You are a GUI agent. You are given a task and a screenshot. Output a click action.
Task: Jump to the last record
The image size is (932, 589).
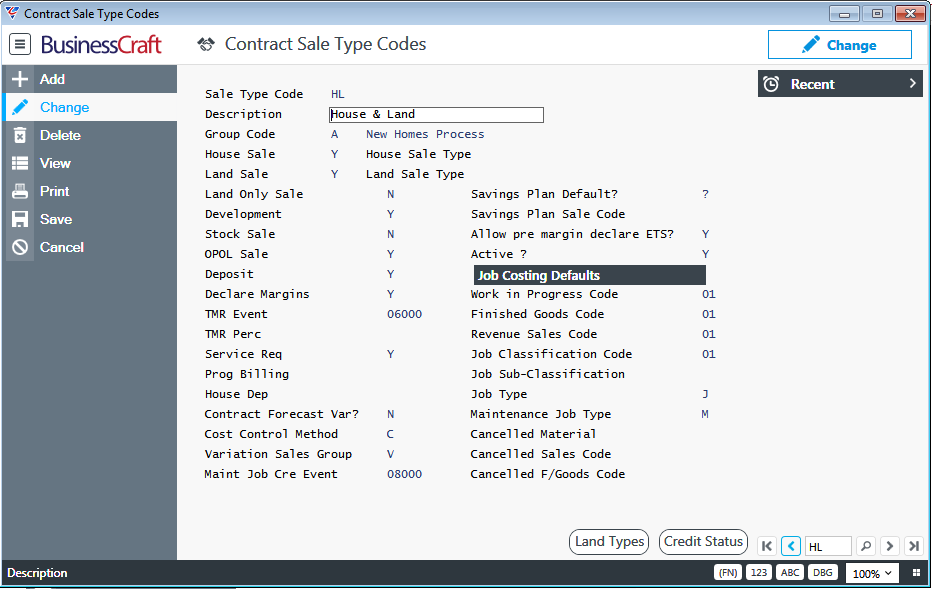tap(914, 546)
